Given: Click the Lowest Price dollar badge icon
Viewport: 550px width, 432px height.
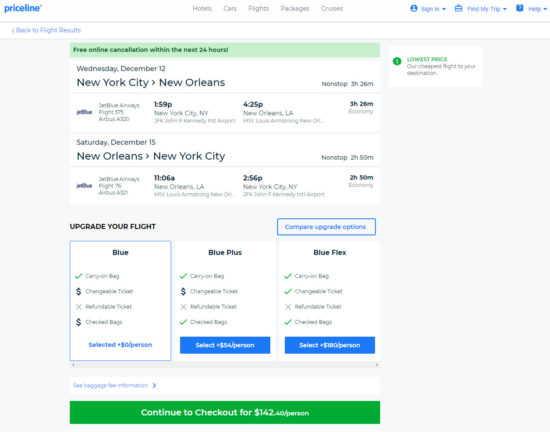Looking at the screenshot, I should point(397,61).
